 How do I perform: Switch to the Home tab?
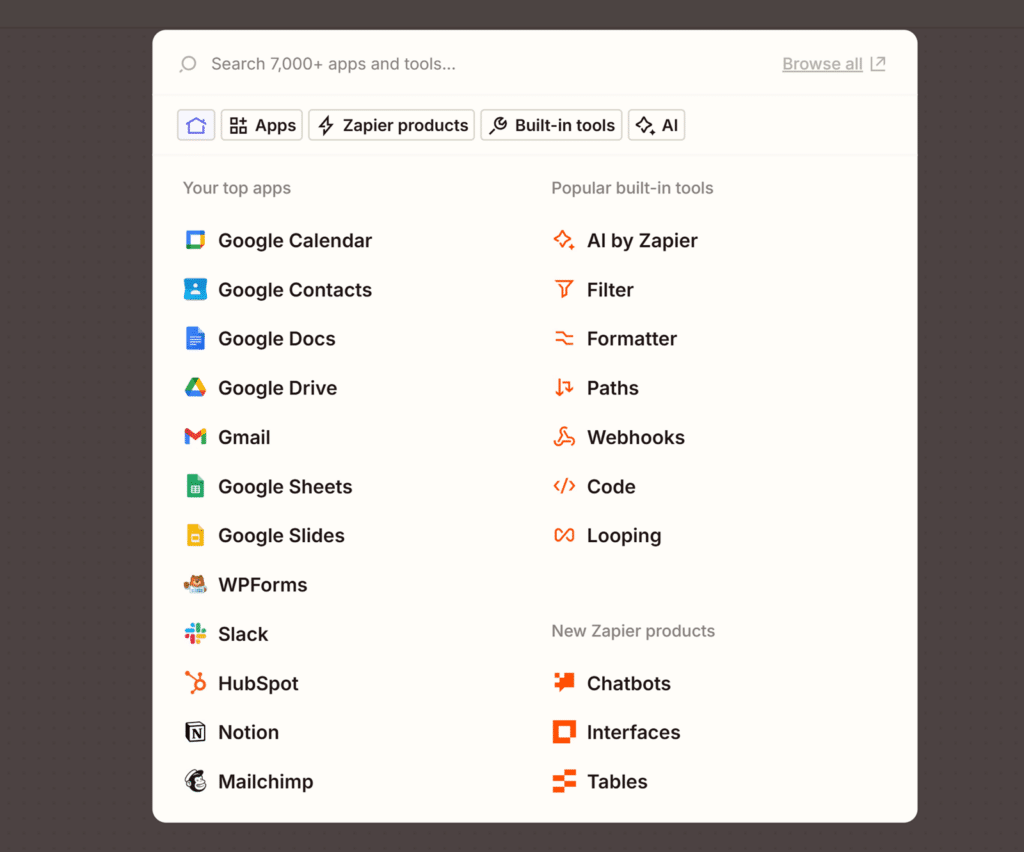pyautogui.click(x=196, y=125)
